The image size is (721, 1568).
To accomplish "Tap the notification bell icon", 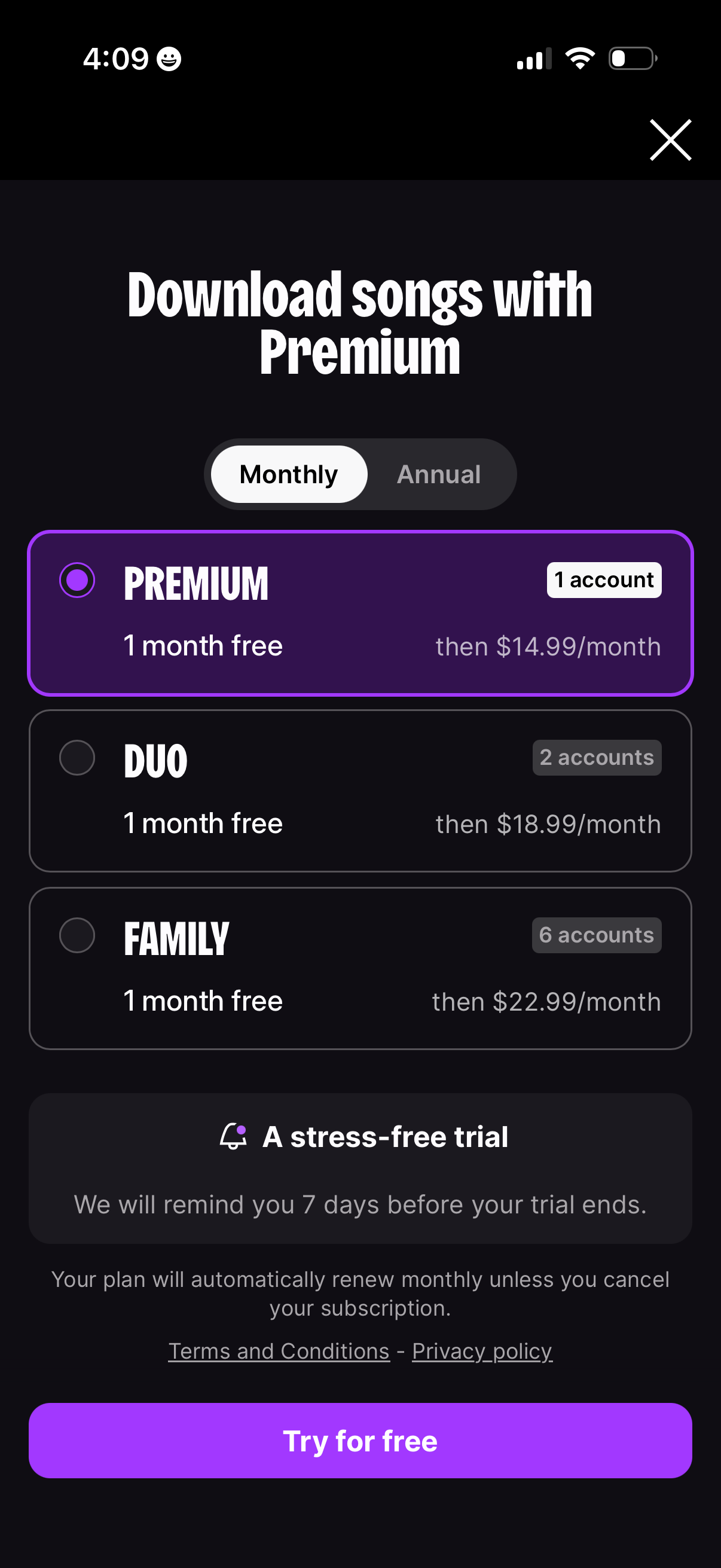I will pyautogui.click(x=233, y=1136).
